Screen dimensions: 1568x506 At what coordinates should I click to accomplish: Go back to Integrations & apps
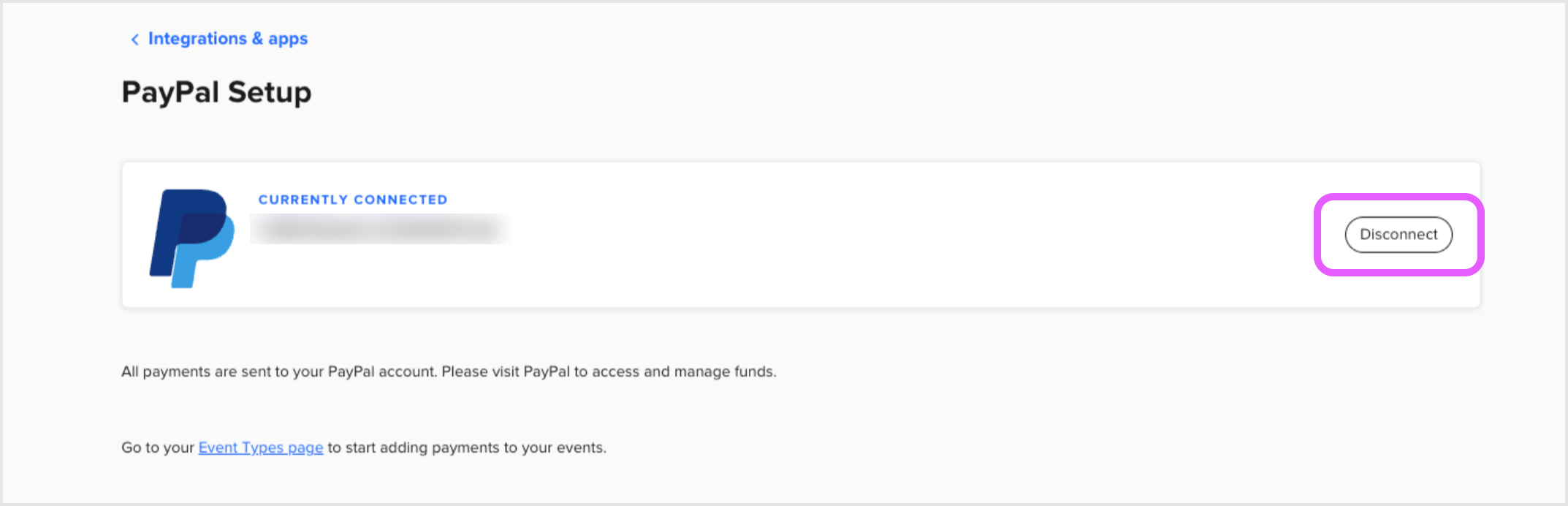pyautogui.click(x=227, y=39)
